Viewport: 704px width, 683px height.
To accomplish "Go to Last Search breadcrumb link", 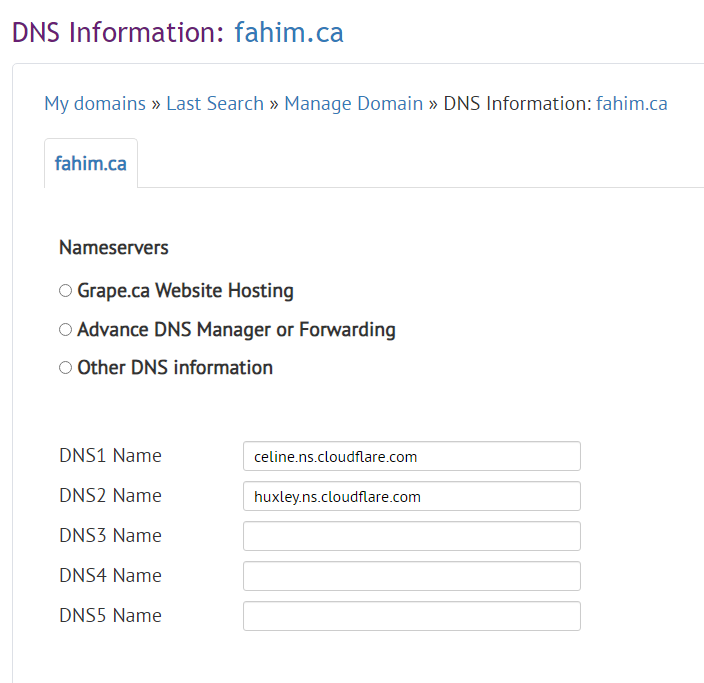I will [215, 104].
